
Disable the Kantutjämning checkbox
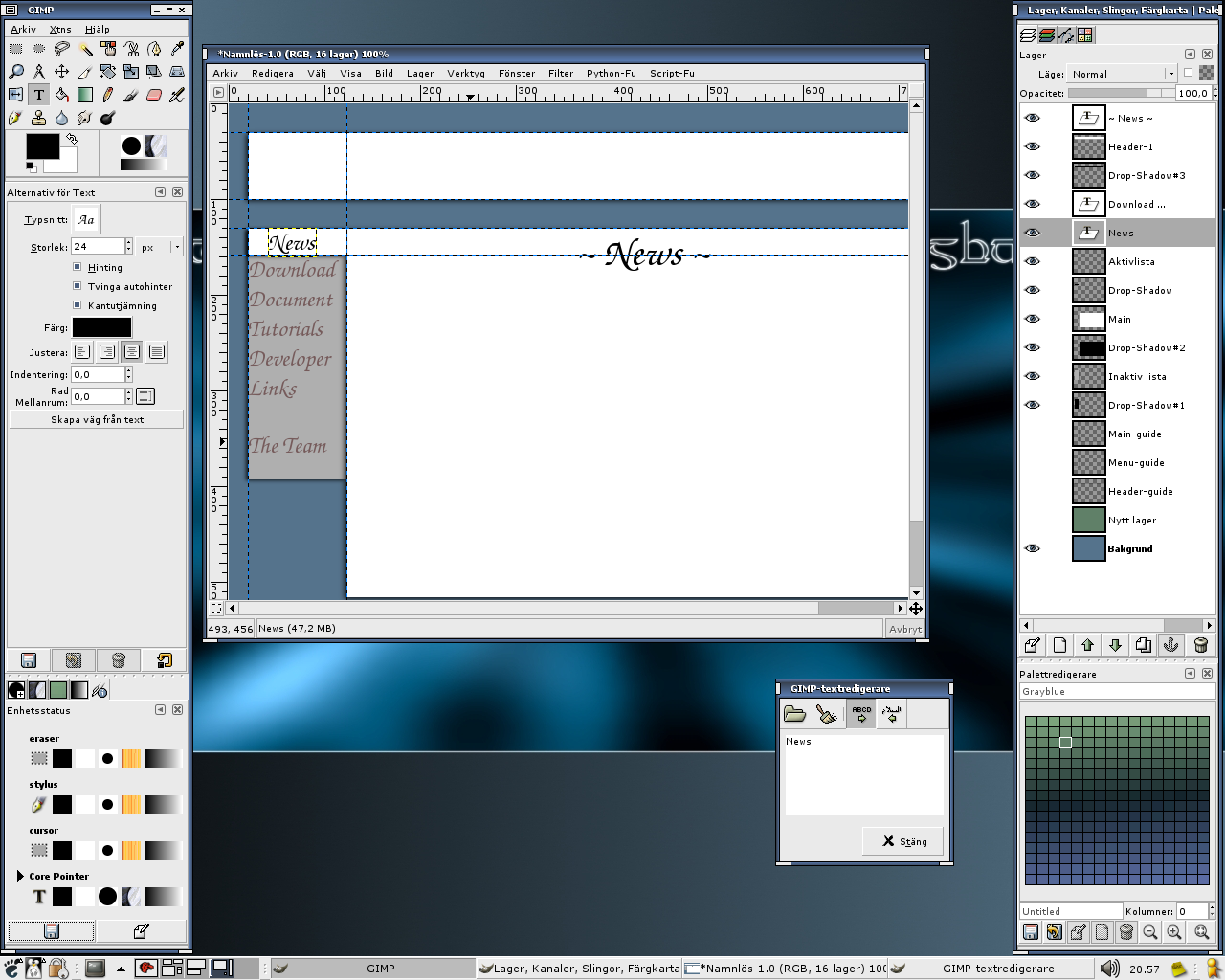pyautogui.click(x=78, y=305)
